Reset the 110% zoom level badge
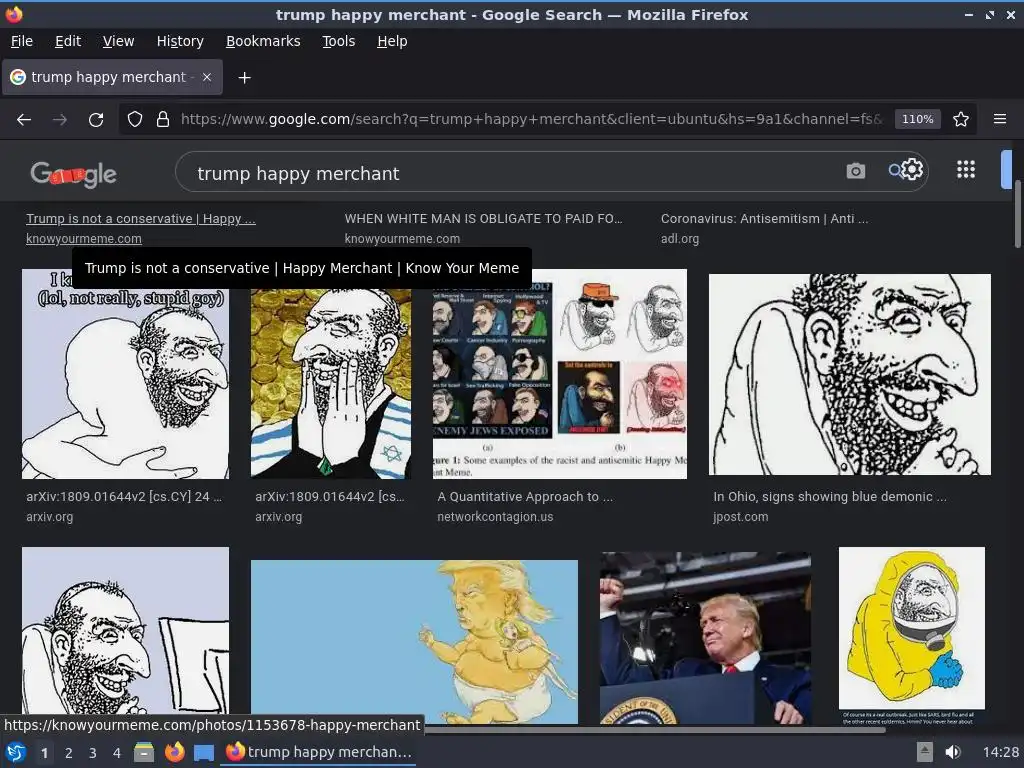Viewport: 1024px width, 768px height. [918, 120]
